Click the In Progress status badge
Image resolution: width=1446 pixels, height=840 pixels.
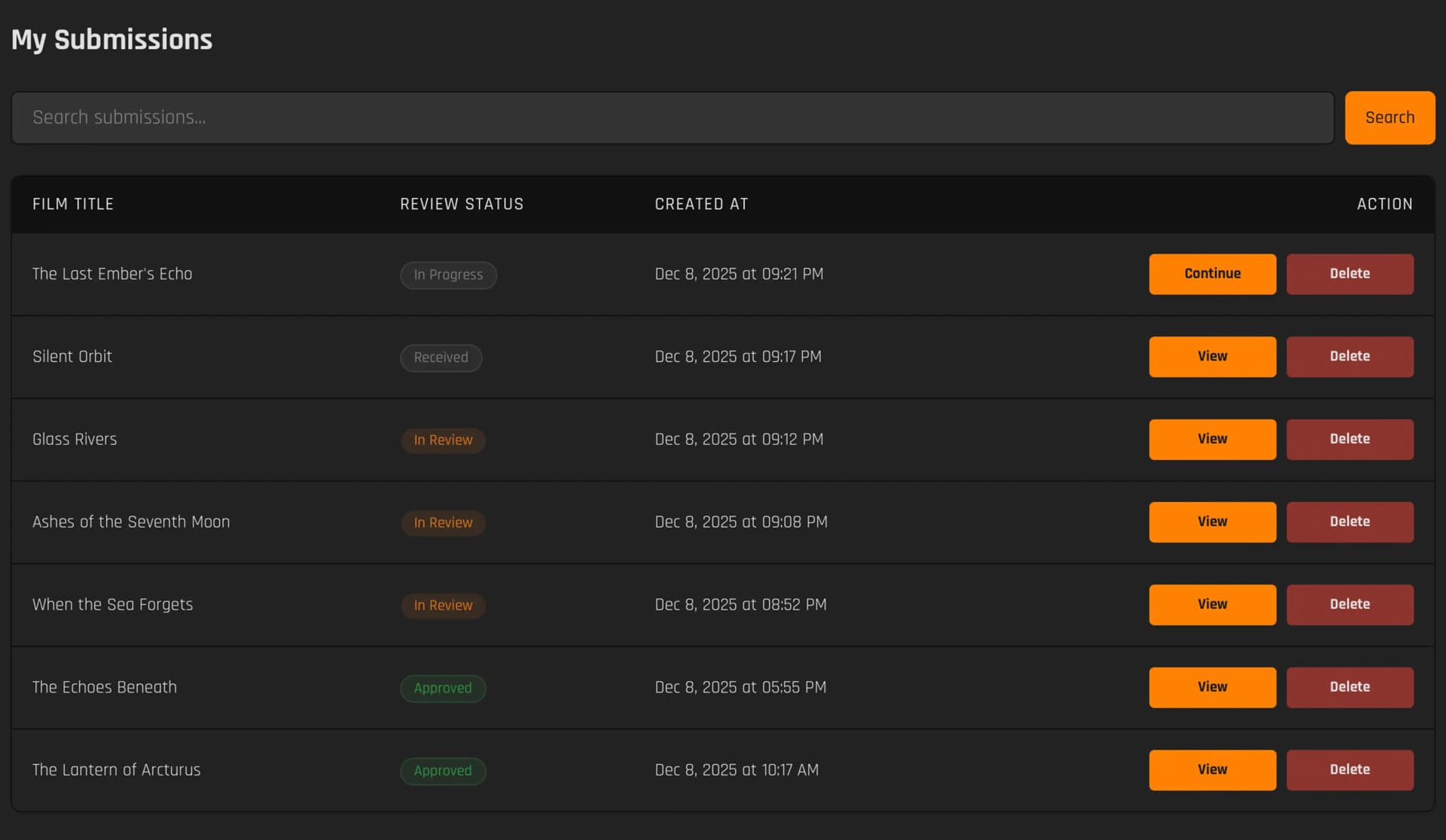point(448,275)
